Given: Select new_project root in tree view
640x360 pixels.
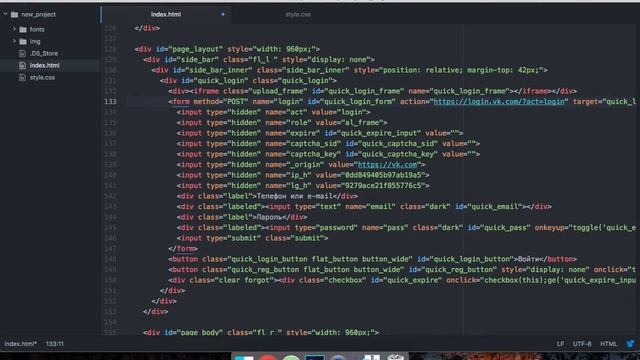Looking at the screenshot, I should (38, 14).
